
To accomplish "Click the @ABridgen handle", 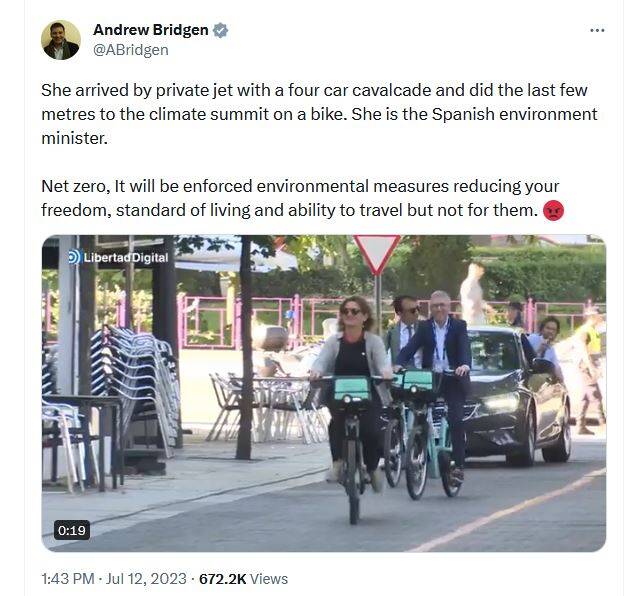I will tap(130, 50).
